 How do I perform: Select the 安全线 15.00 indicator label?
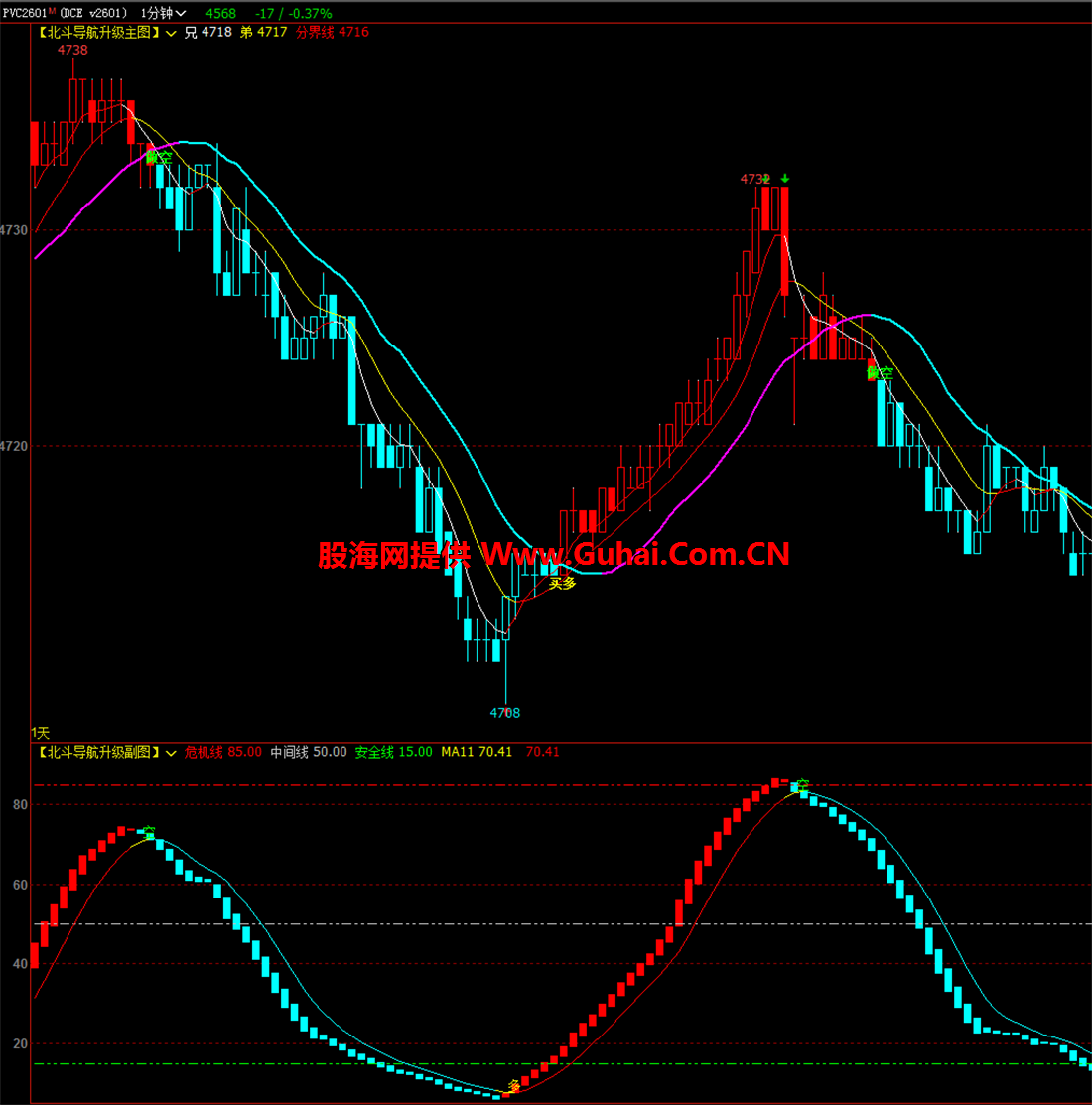393,752
